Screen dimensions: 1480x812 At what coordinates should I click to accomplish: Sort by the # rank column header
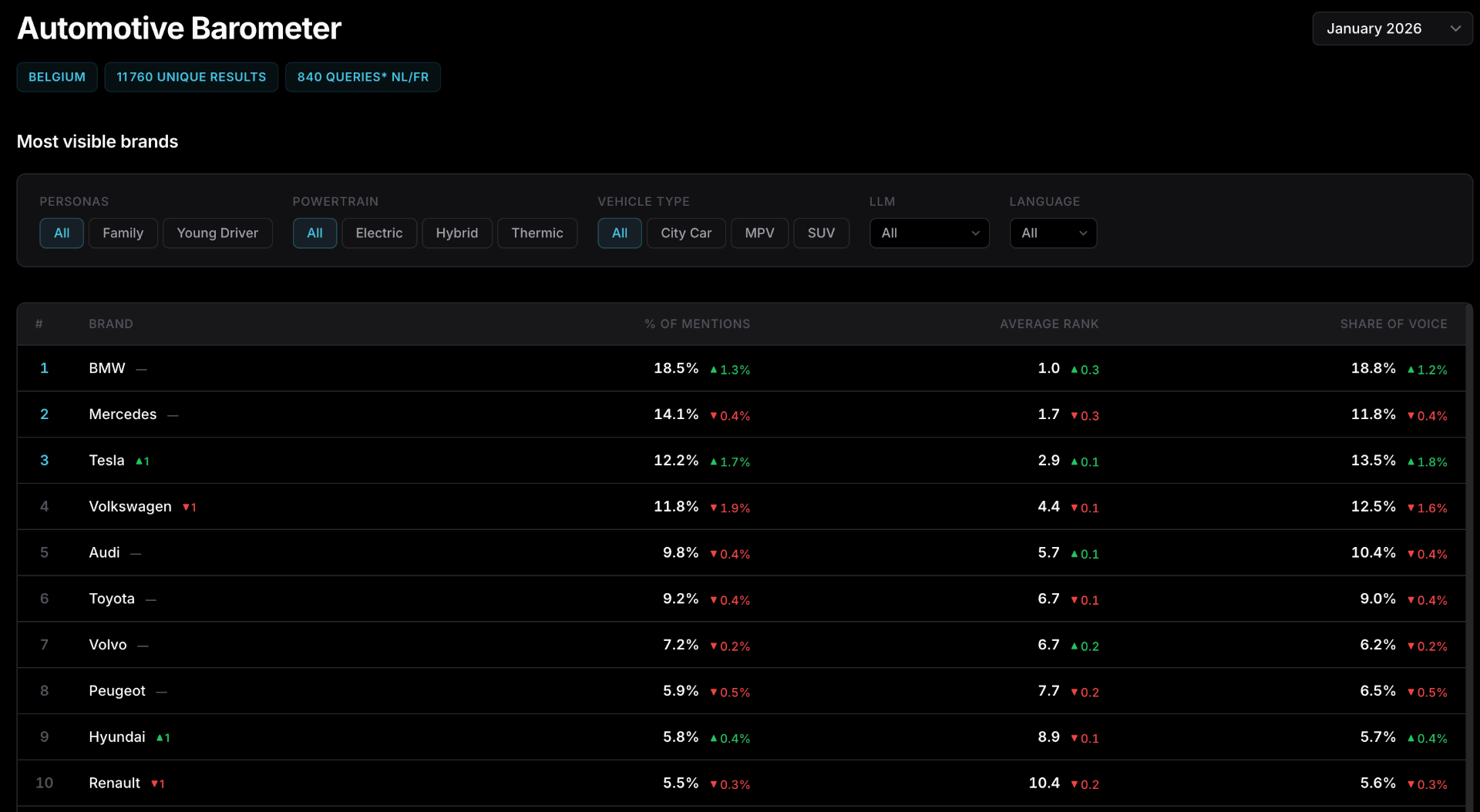[39, 324]
